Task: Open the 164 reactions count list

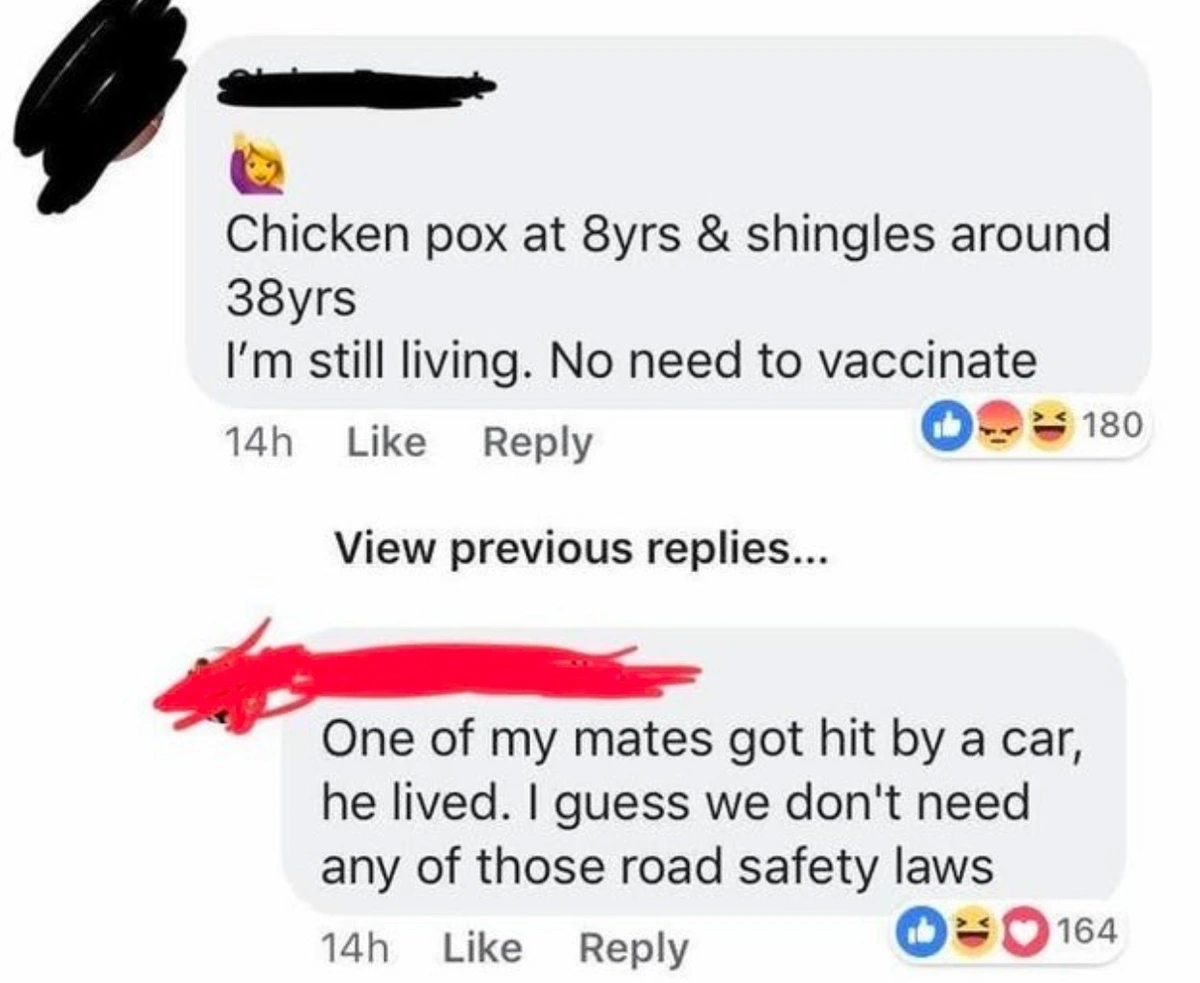Action: point(1085,932)
